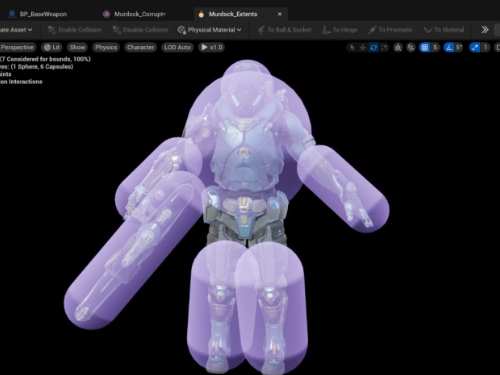
Task: Toggle grid snapping in viewport toolbar
Action: click(x=425, y=48)
